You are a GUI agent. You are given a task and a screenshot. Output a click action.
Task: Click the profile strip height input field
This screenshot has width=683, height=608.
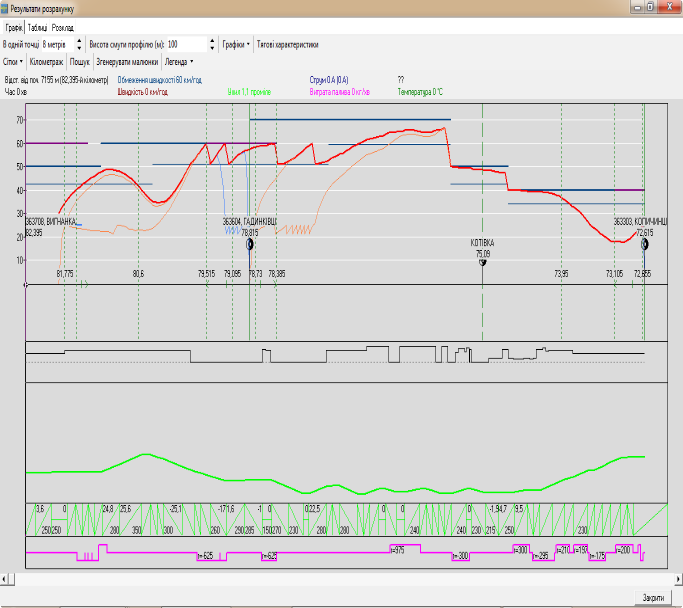[185, 44]
